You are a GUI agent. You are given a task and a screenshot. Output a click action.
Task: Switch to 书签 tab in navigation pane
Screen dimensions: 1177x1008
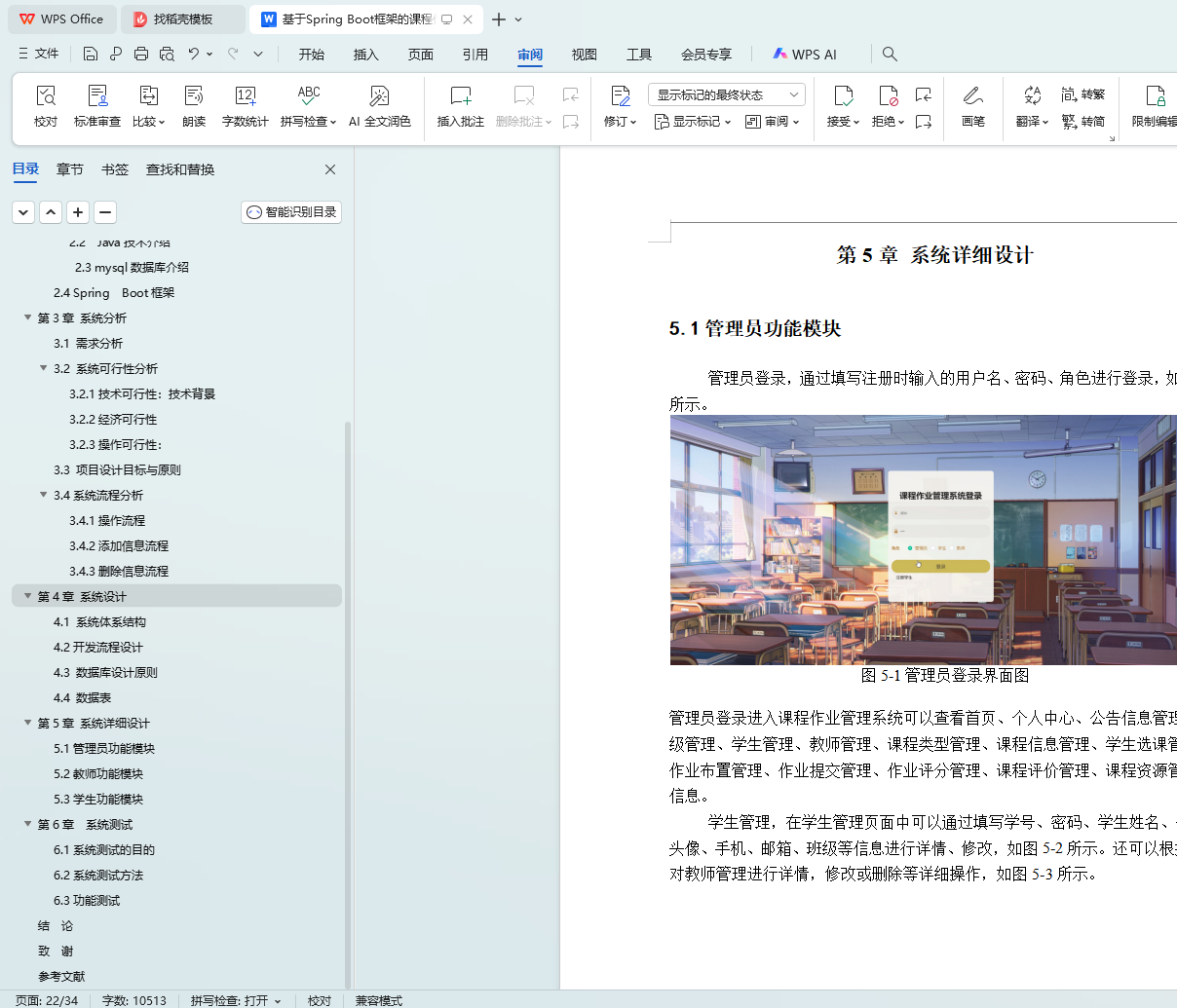(115, 169)
